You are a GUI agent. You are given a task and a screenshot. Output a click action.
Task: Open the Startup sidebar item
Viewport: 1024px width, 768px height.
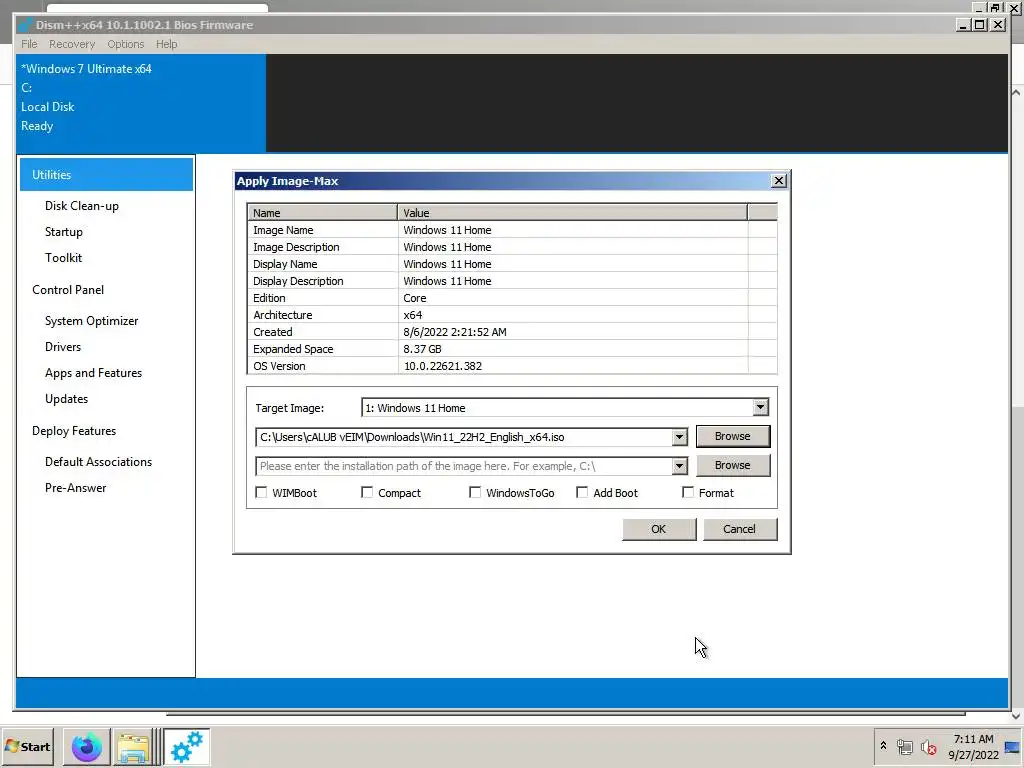click(x=63, y=232)
